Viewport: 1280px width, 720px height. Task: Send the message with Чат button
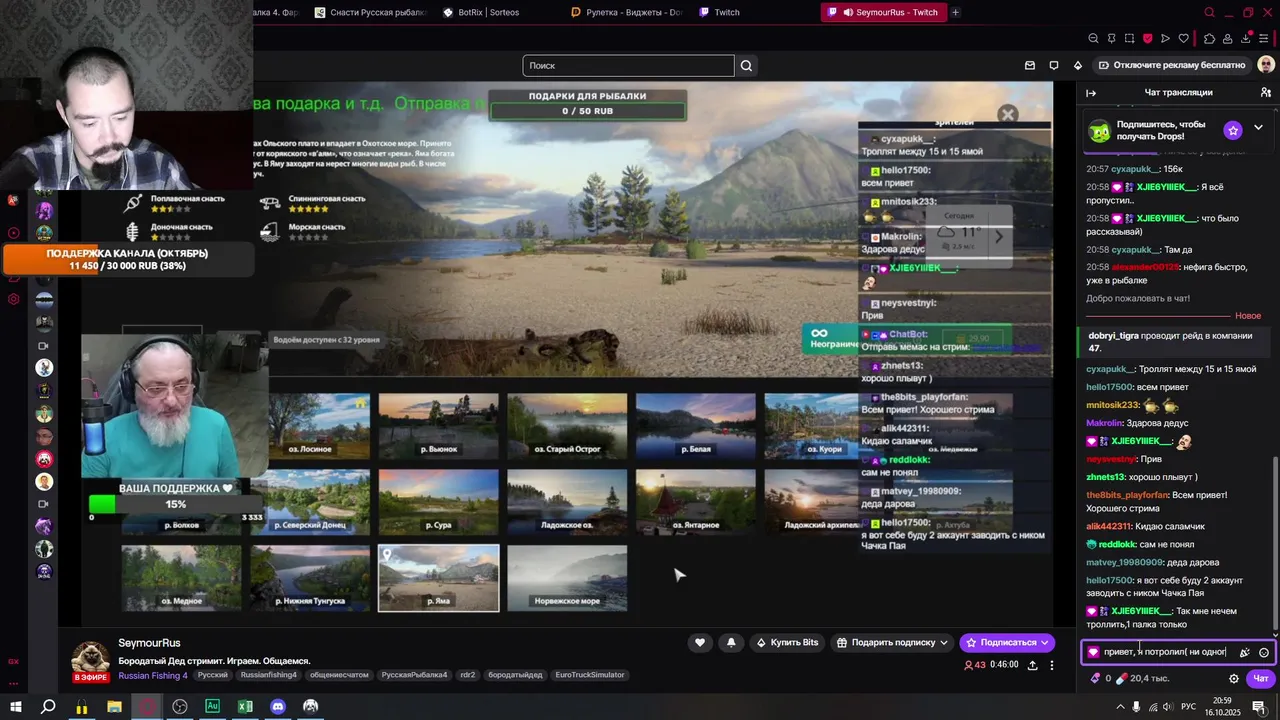pyautogui.click(x=1261, y=678)
